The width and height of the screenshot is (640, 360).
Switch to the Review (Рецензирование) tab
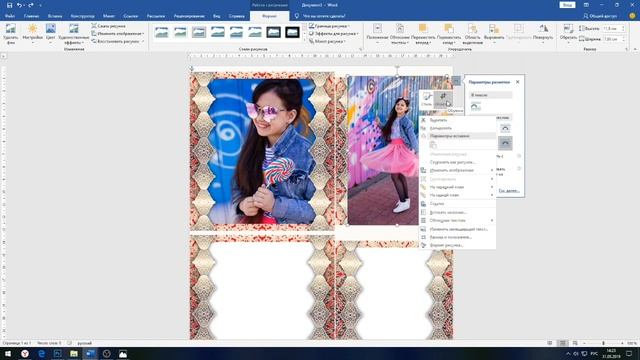[189, 16]
